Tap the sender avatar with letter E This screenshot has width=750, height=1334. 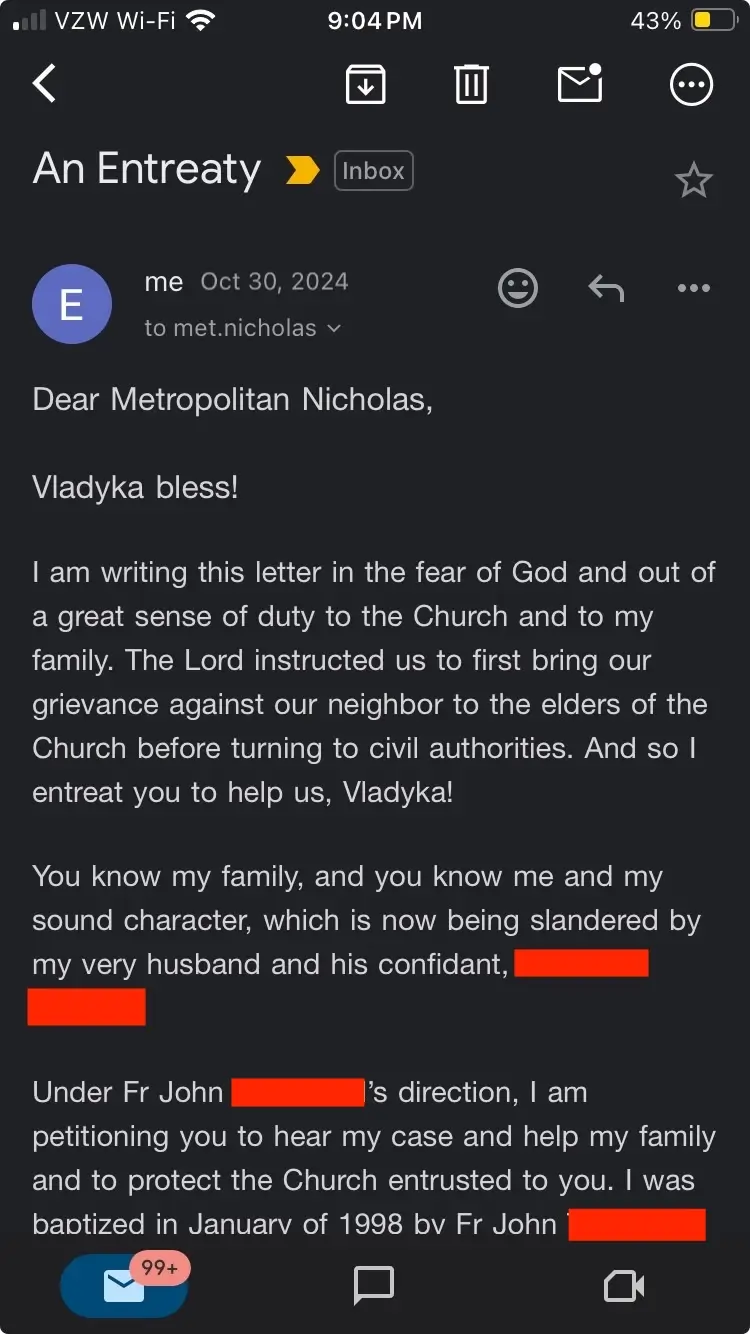(72, 304)
